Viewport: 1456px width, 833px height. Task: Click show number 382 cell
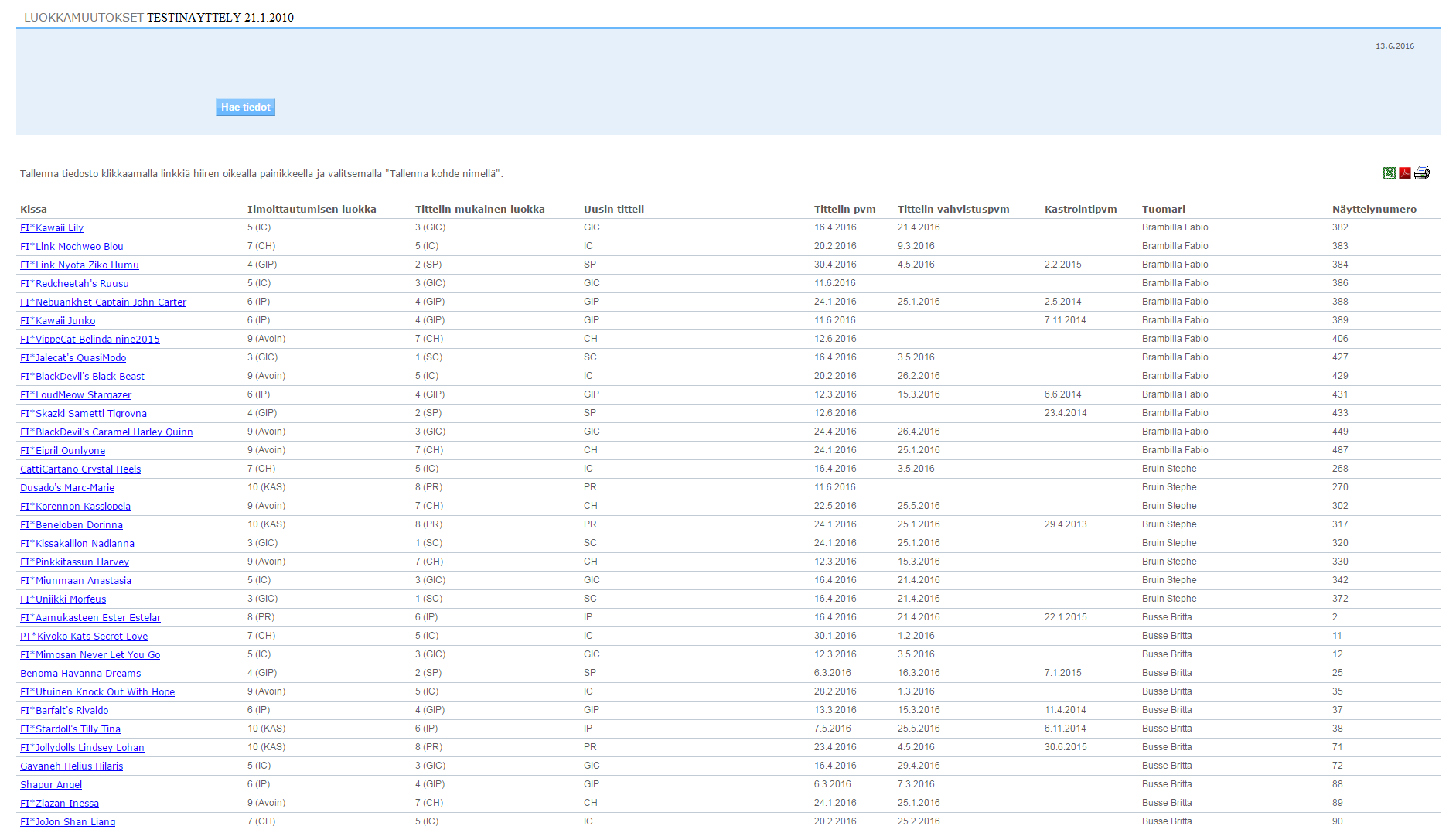(1340, 227)
